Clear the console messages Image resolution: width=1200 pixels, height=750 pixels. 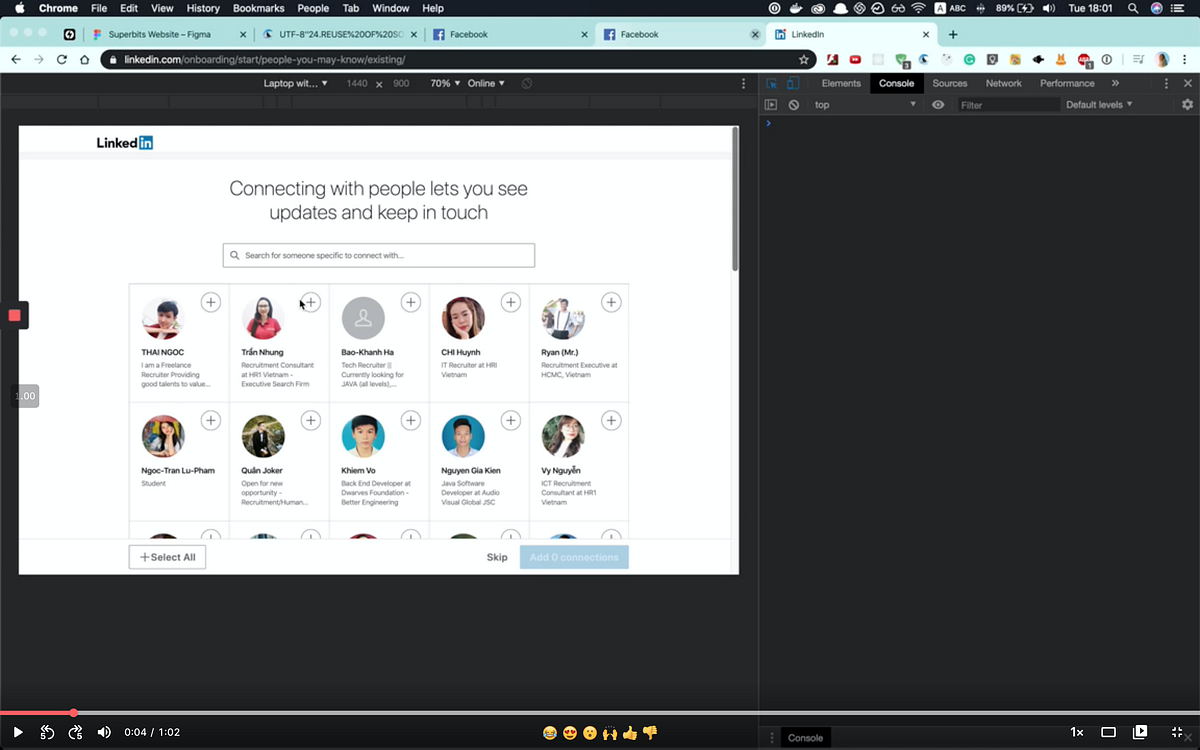click(x=793, y=104)
